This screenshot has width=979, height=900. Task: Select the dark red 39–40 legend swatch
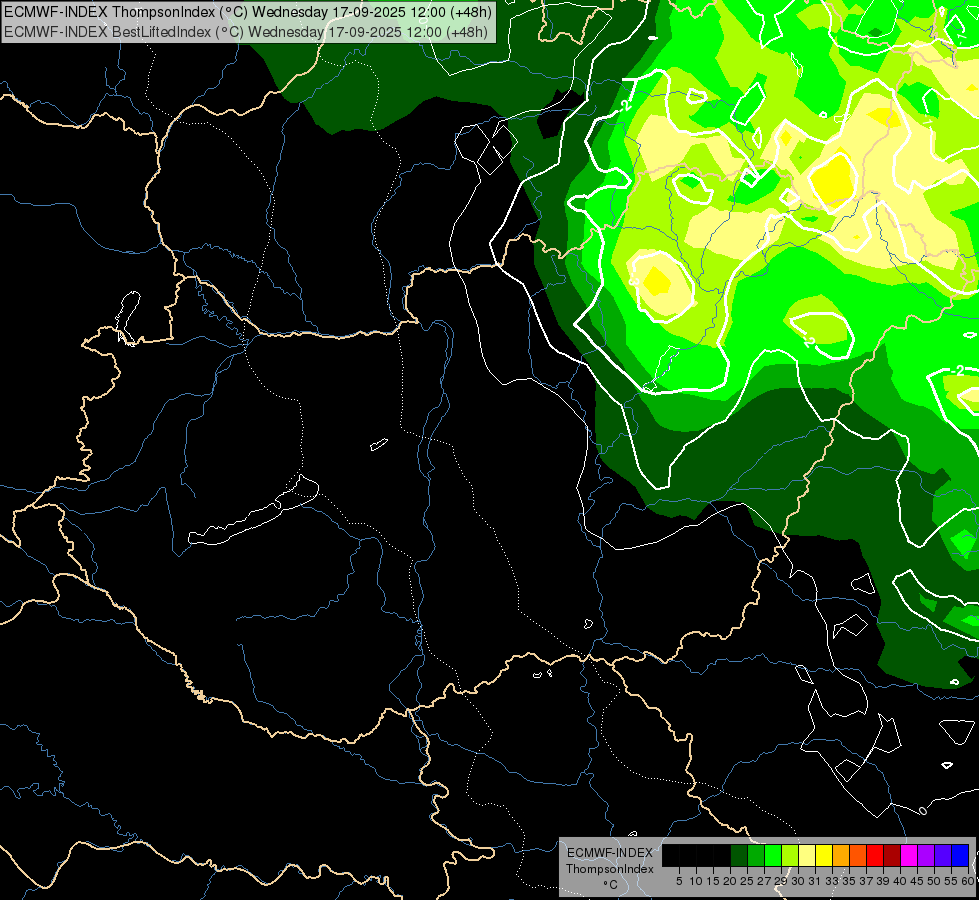tap(892, 855)
